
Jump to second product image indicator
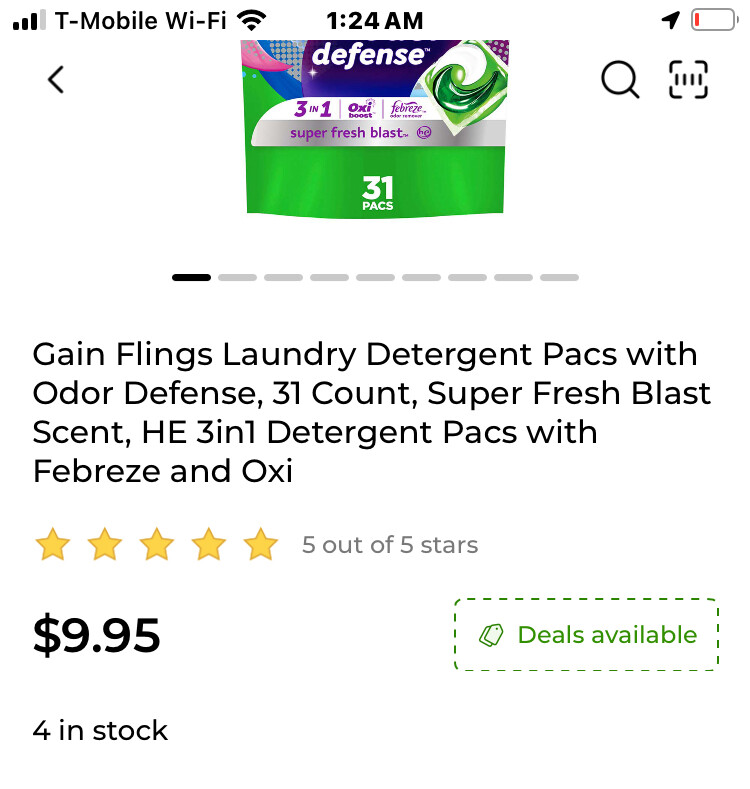click(x=237, y=277)
